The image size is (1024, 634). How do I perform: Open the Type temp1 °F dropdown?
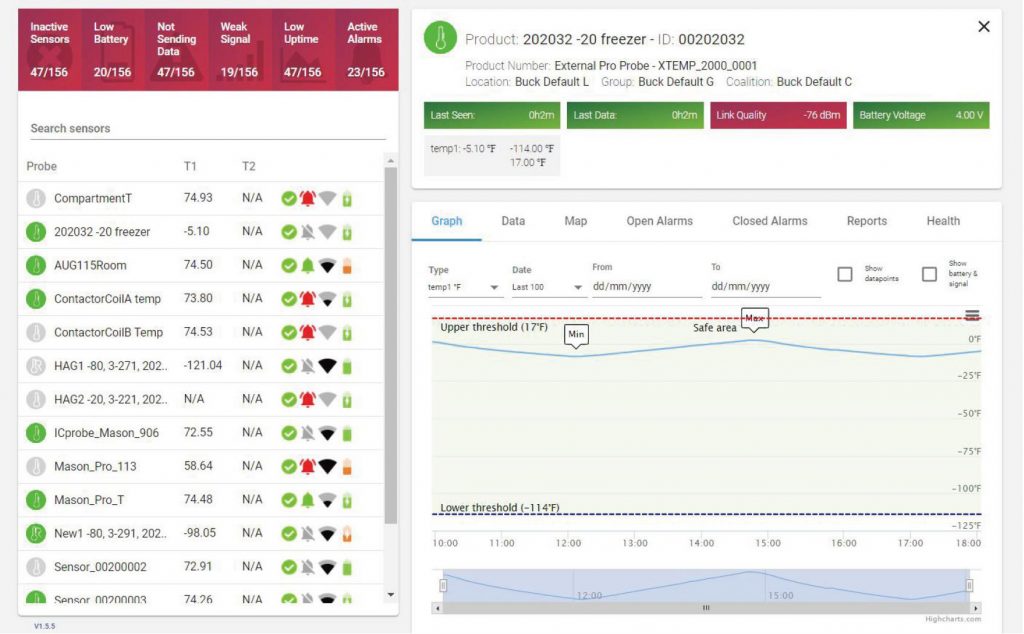[465, 287]
